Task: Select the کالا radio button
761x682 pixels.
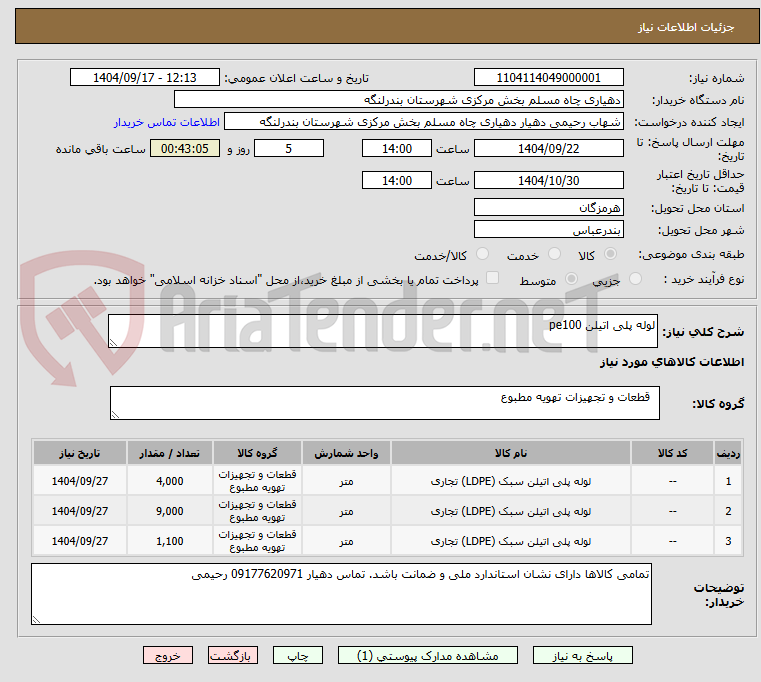Action: click(x=611, y=254)
